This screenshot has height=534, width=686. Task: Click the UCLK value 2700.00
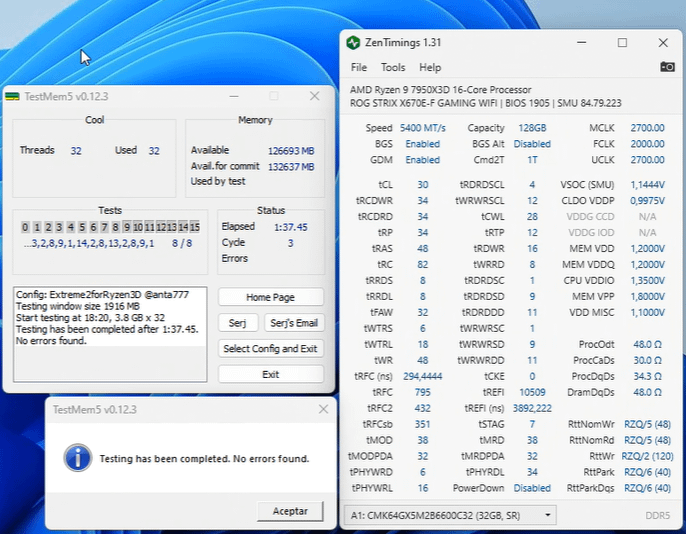647,160
